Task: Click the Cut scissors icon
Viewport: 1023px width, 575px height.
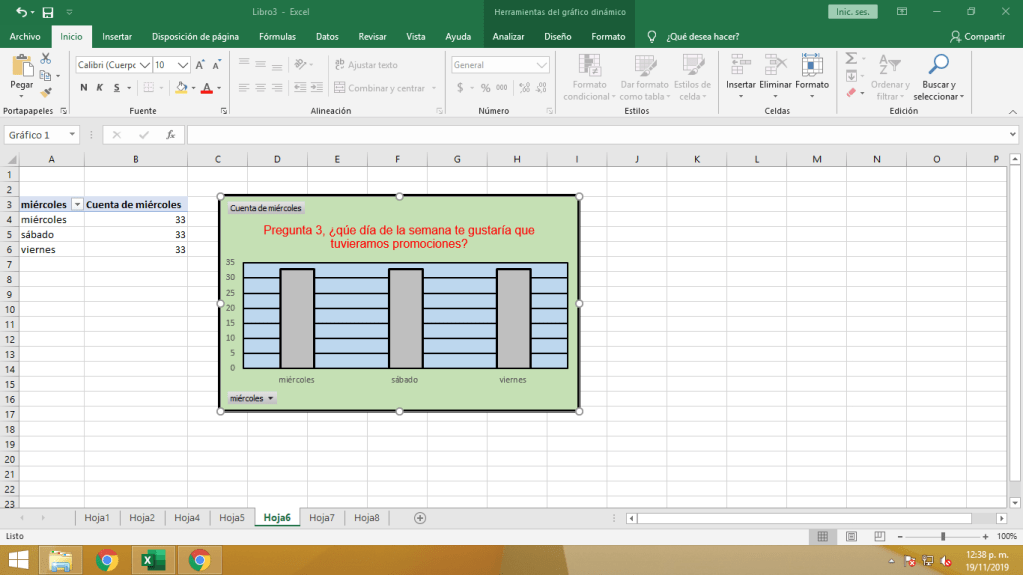Action: [46, 61]
